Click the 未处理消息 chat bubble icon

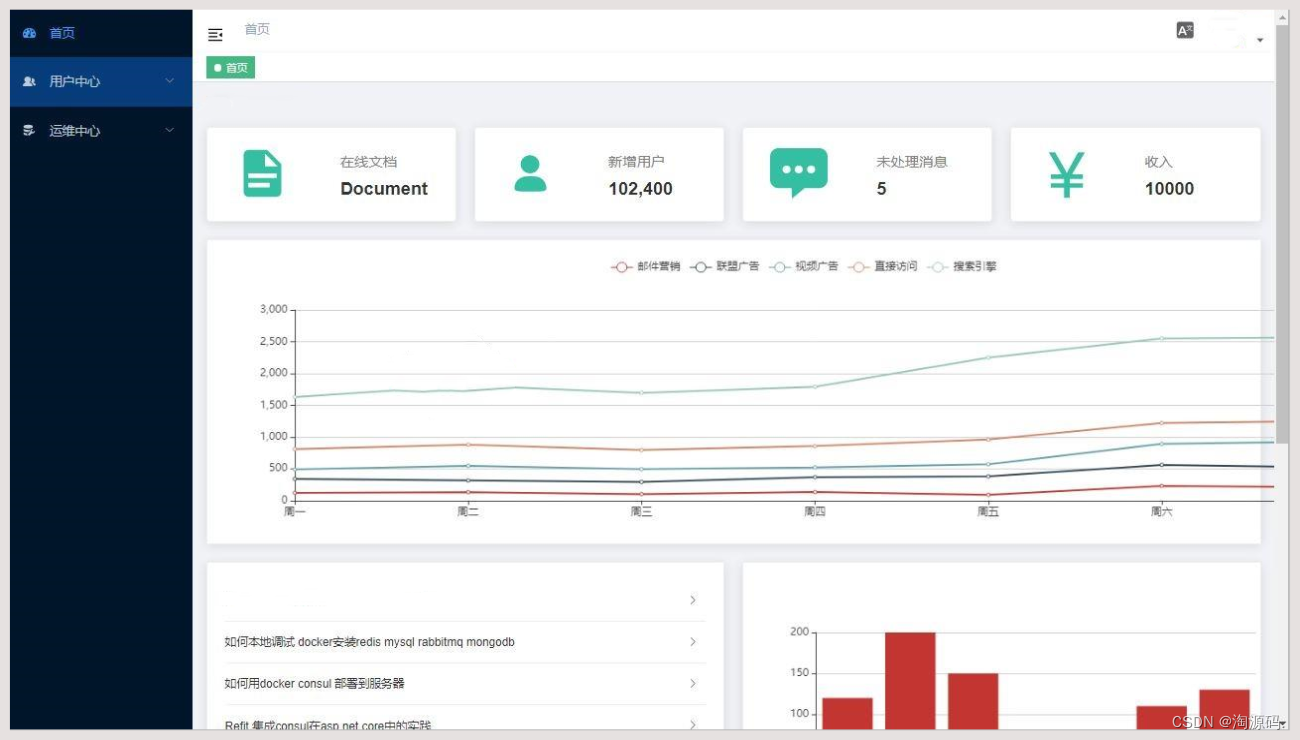coord(799,172)
